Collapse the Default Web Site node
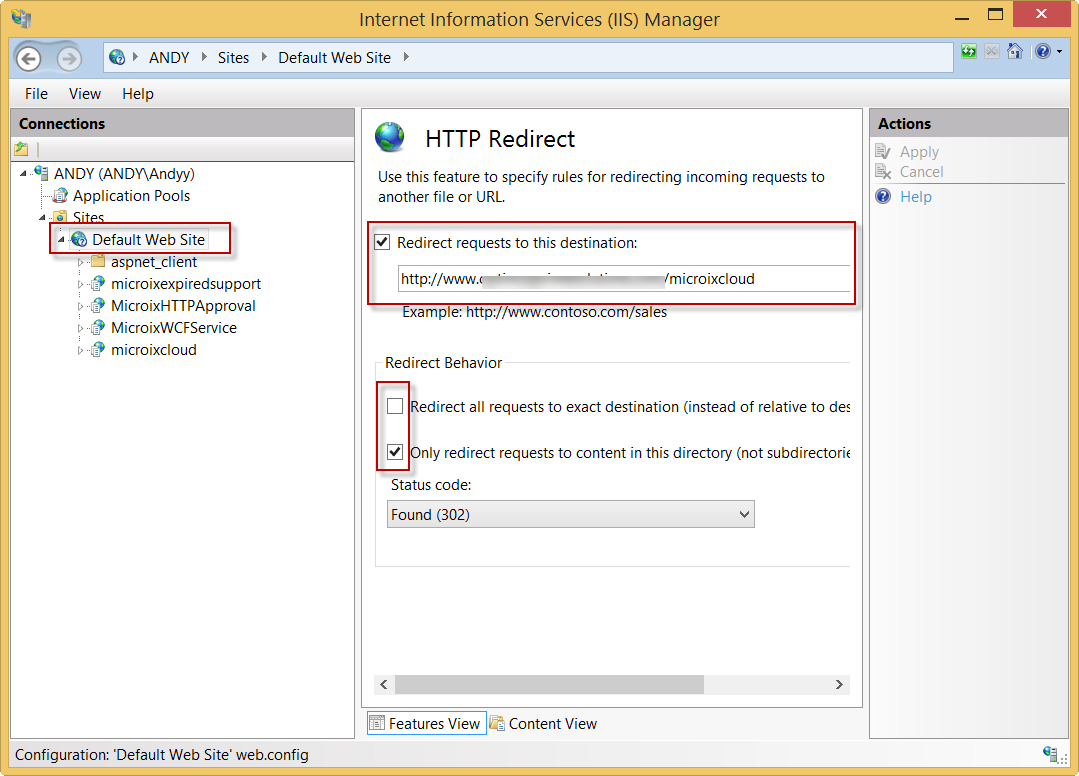The height and width of the screenshot is (776, 1079). (x=61, y=240)
